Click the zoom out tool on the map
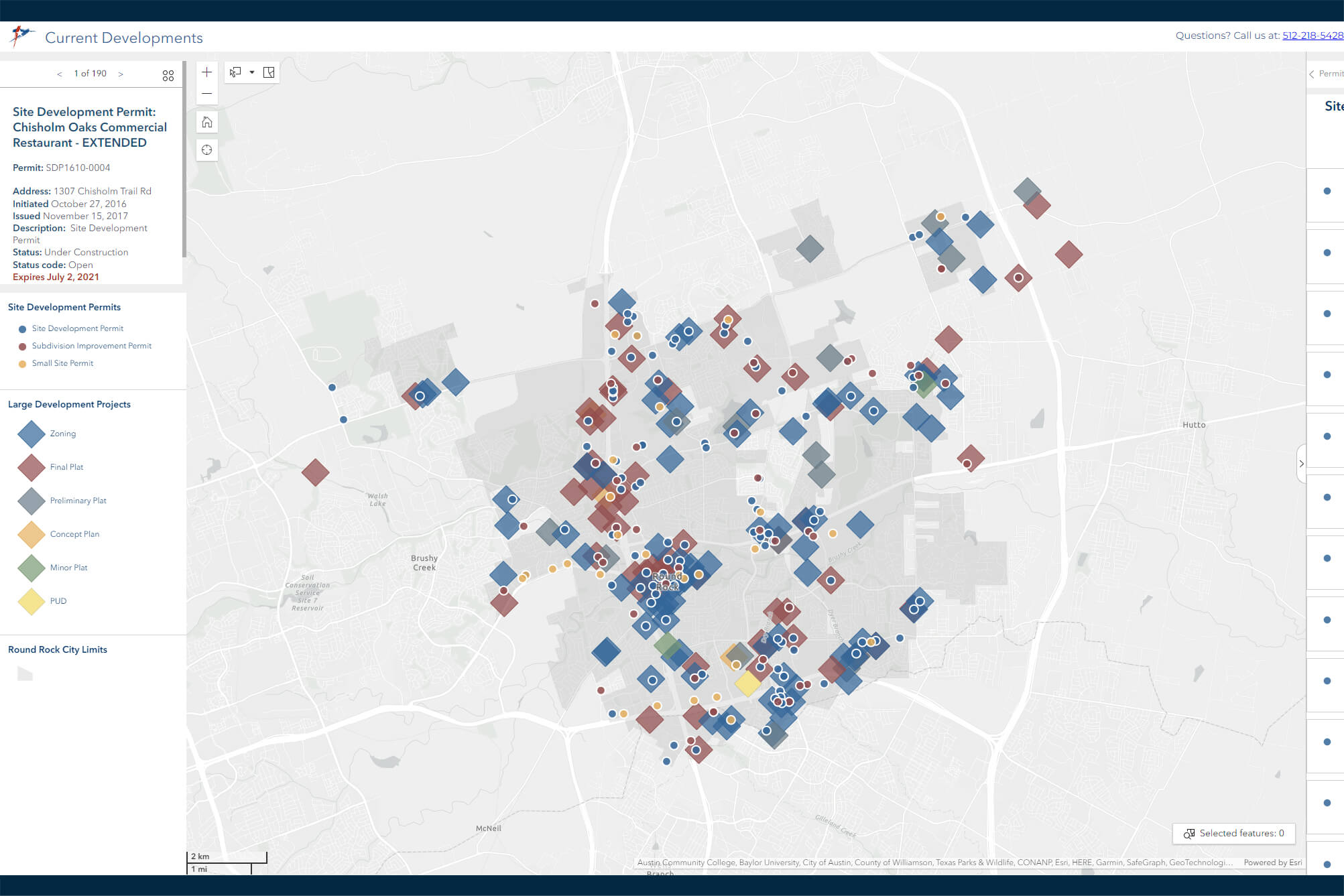 click(x=207, y=94)
